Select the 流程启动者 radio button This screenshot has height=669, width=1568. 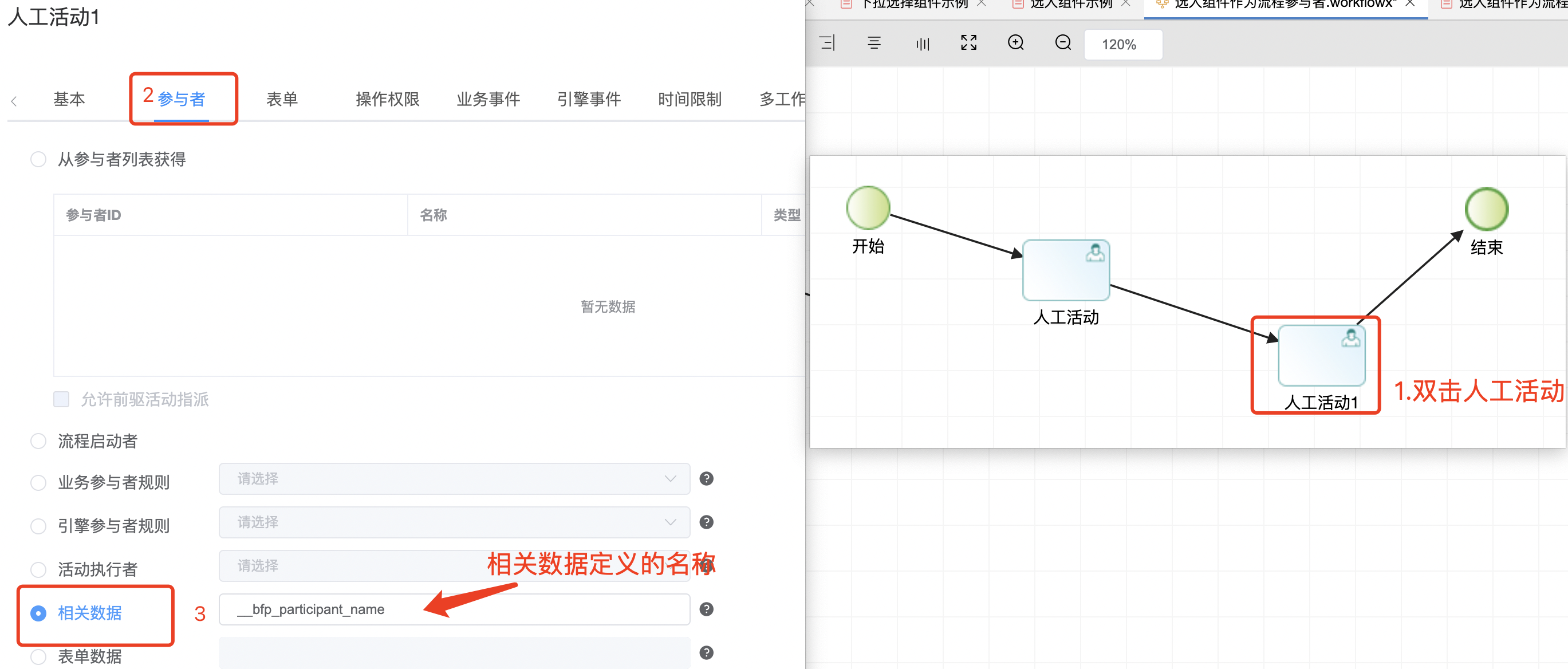click(x=38, y=442)
